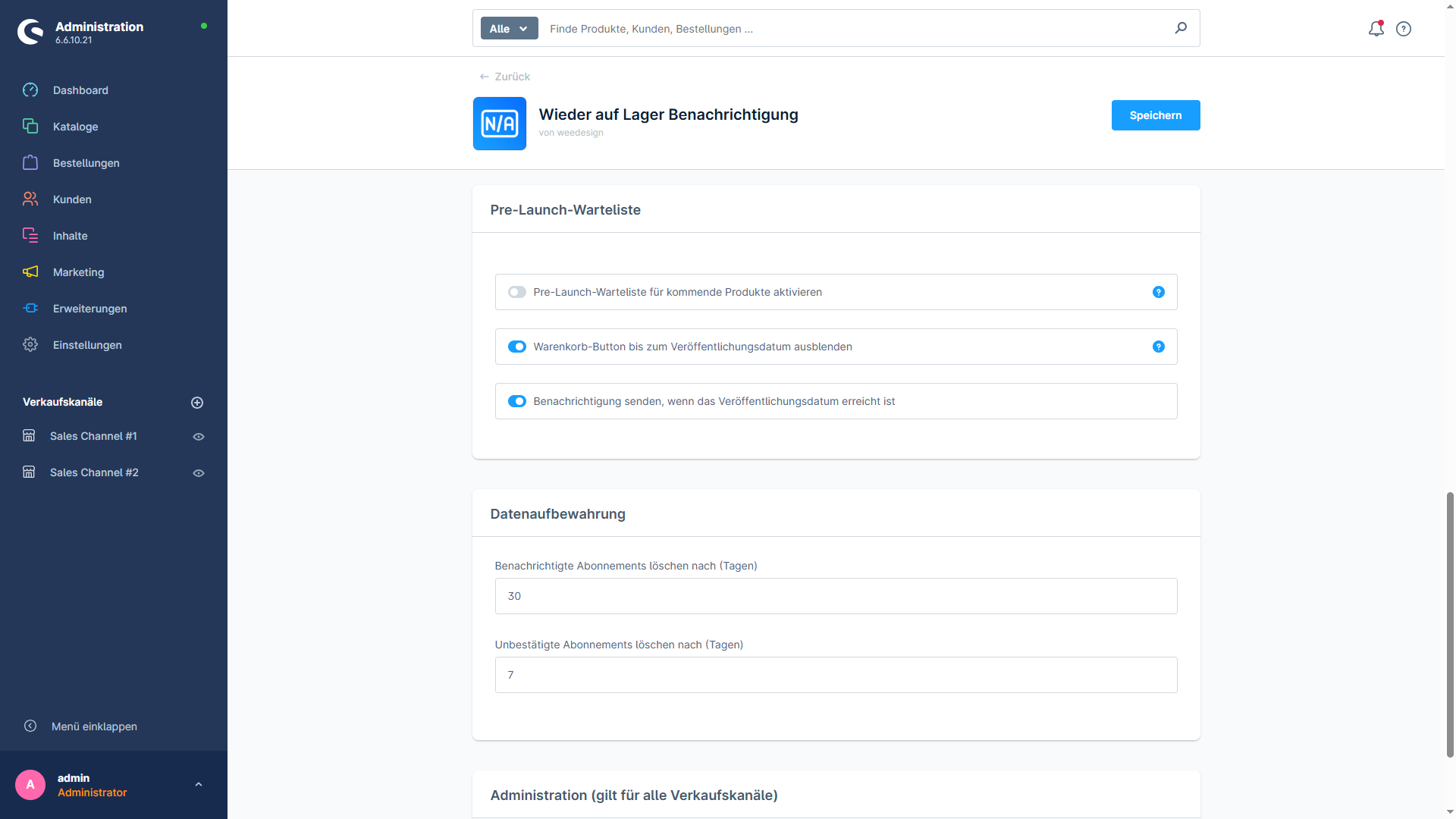Open Sales Channel #1 entry
1456x819 pixels.
coord(93,436)
